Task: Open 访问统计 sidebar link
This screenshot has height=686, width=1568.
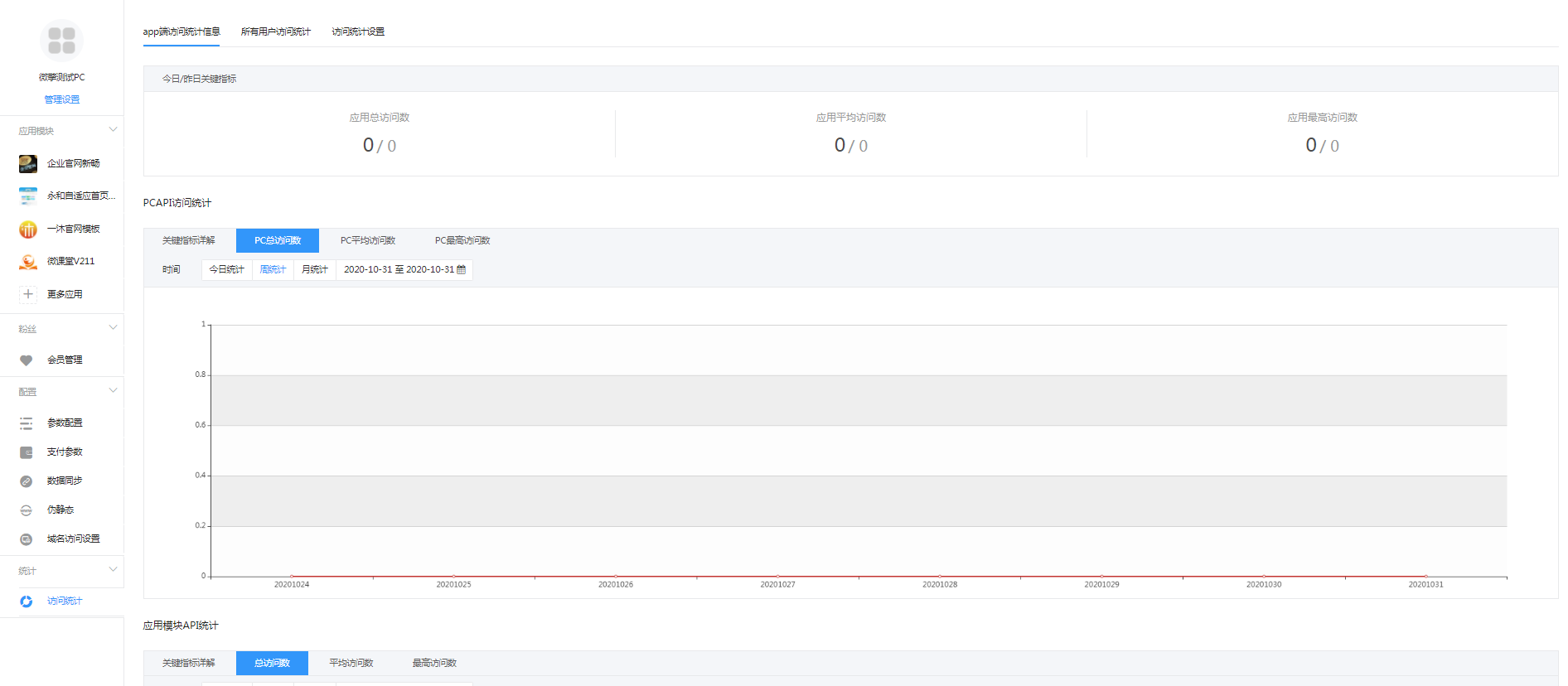Action: pyautogui.click(x=65, y=601)
